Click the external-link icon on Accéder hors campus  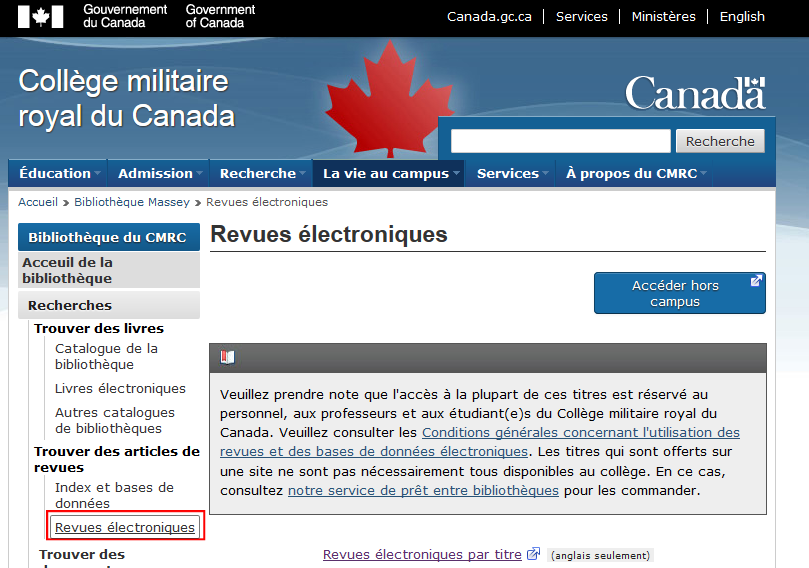coord(756,281)
